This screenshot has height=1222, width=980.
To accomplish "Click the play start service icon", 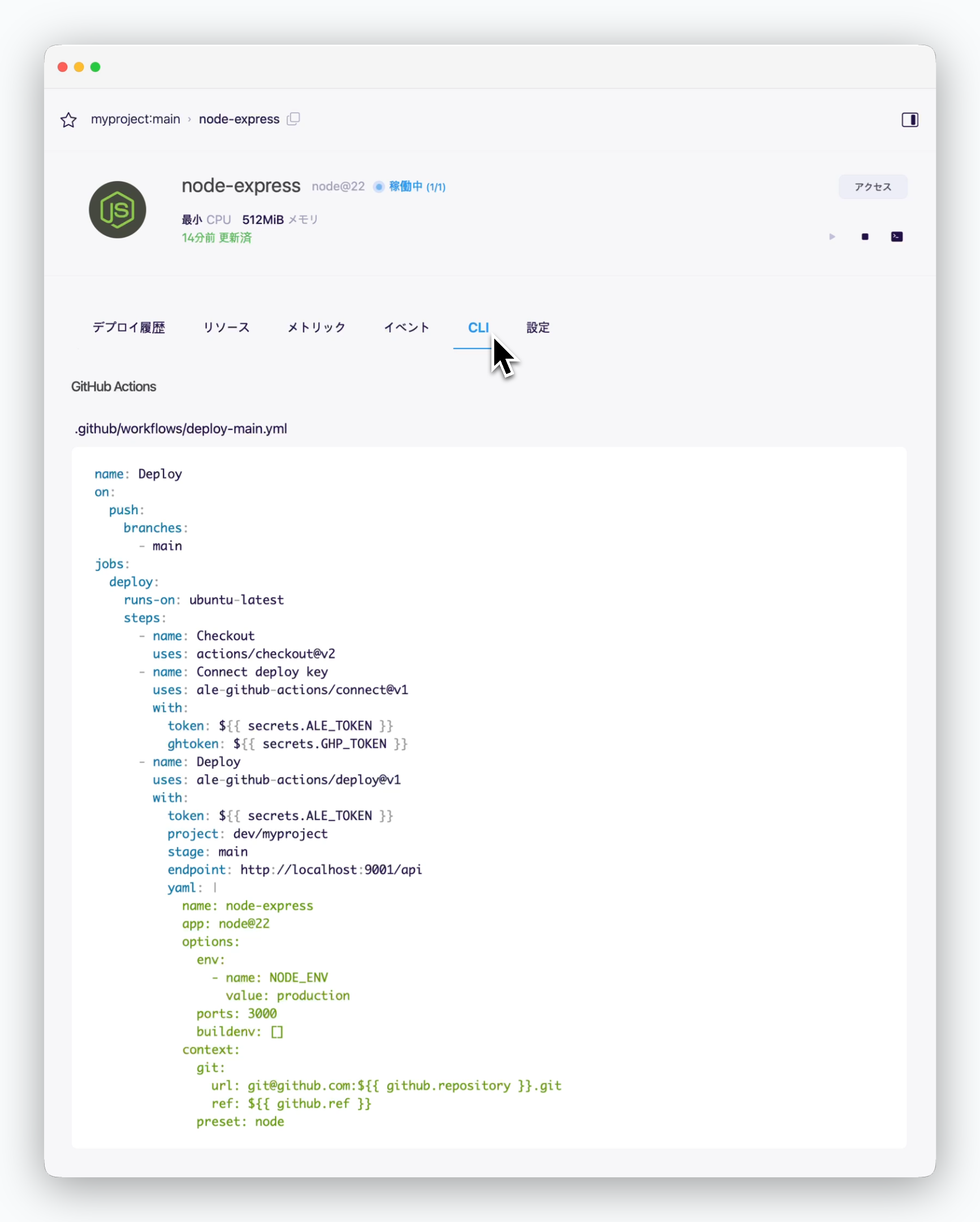I will tap(832, 236).
